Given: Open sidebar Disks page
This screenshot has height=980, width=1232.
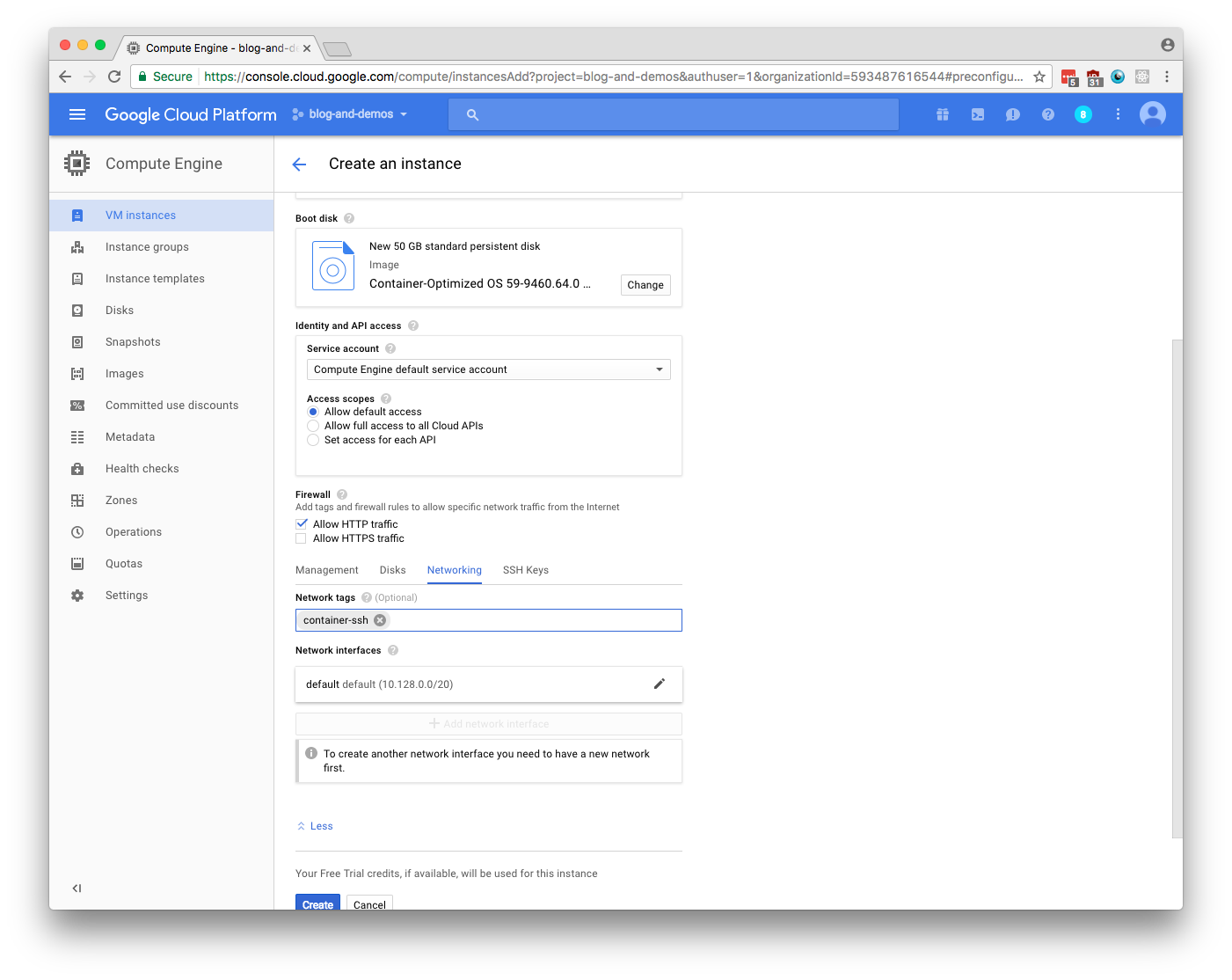Looking at the screenshot, I should [x=162, y=311].
